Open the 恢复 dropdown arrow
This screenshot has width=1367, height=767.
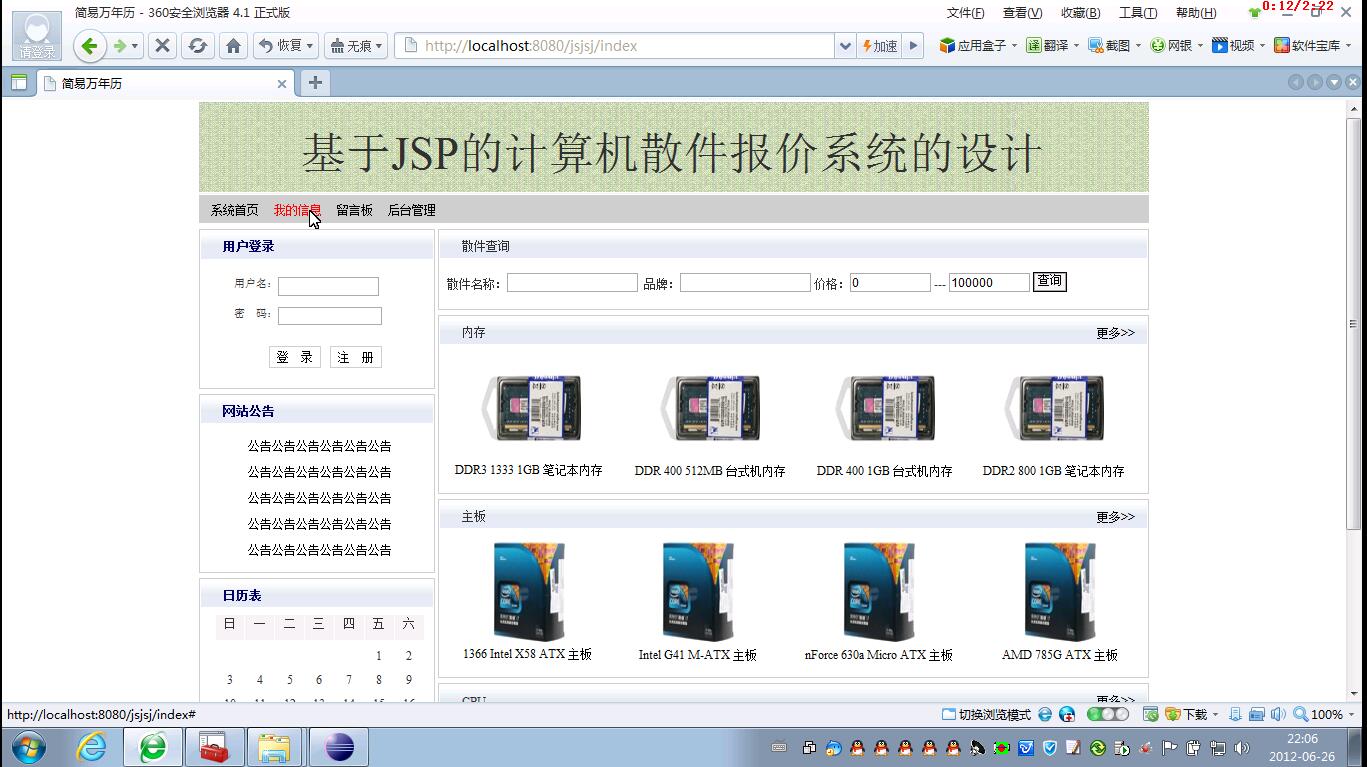click(x=310, y=46)
